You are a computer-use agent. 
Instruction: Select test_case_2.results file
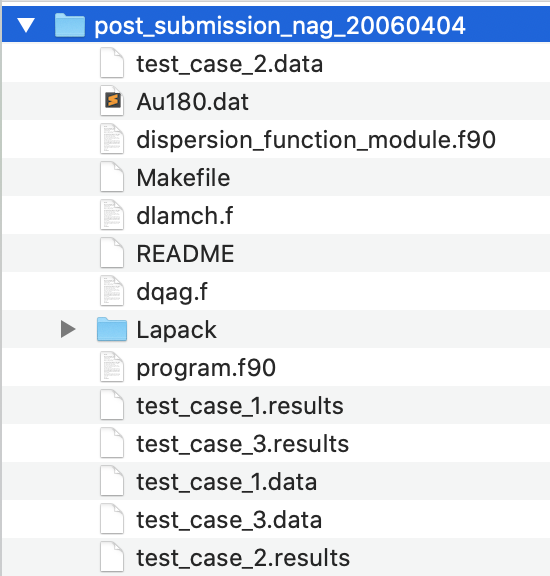243,558
